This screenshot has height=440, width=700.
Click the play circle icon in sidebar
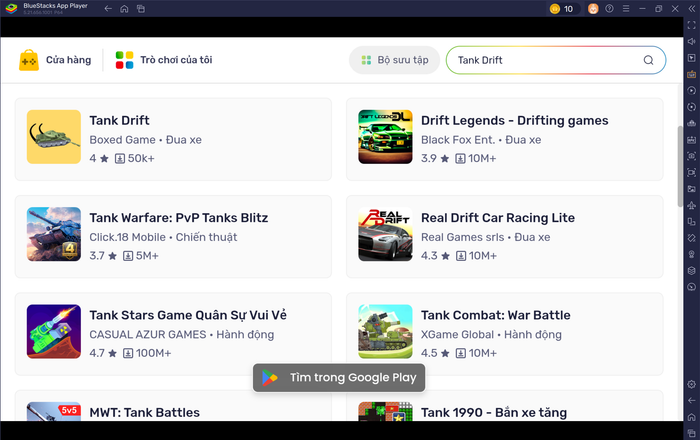coord(692,91)
